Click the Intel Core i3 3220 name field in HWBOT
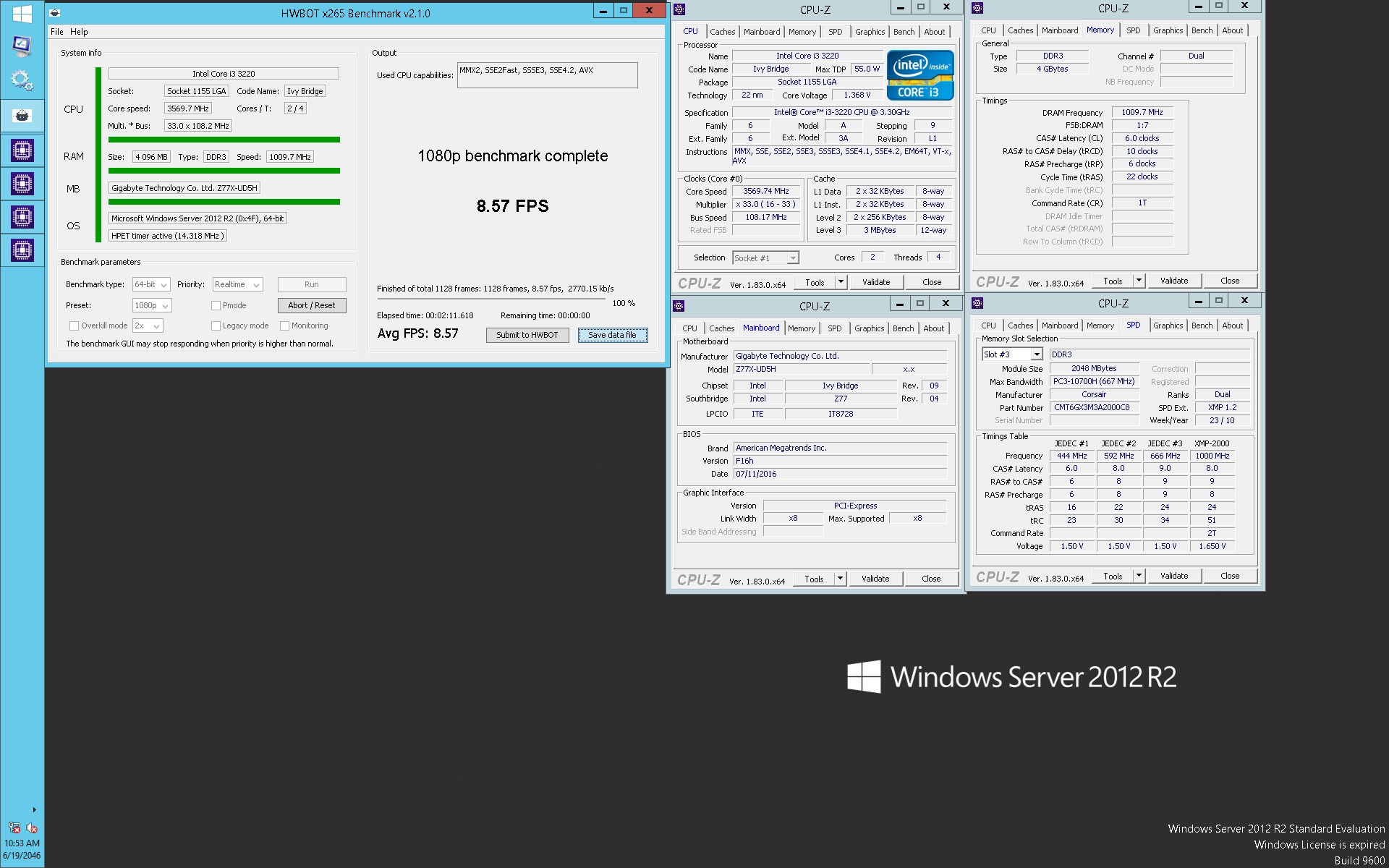Viewport: 1389px width, 868px height. point(224,74)
